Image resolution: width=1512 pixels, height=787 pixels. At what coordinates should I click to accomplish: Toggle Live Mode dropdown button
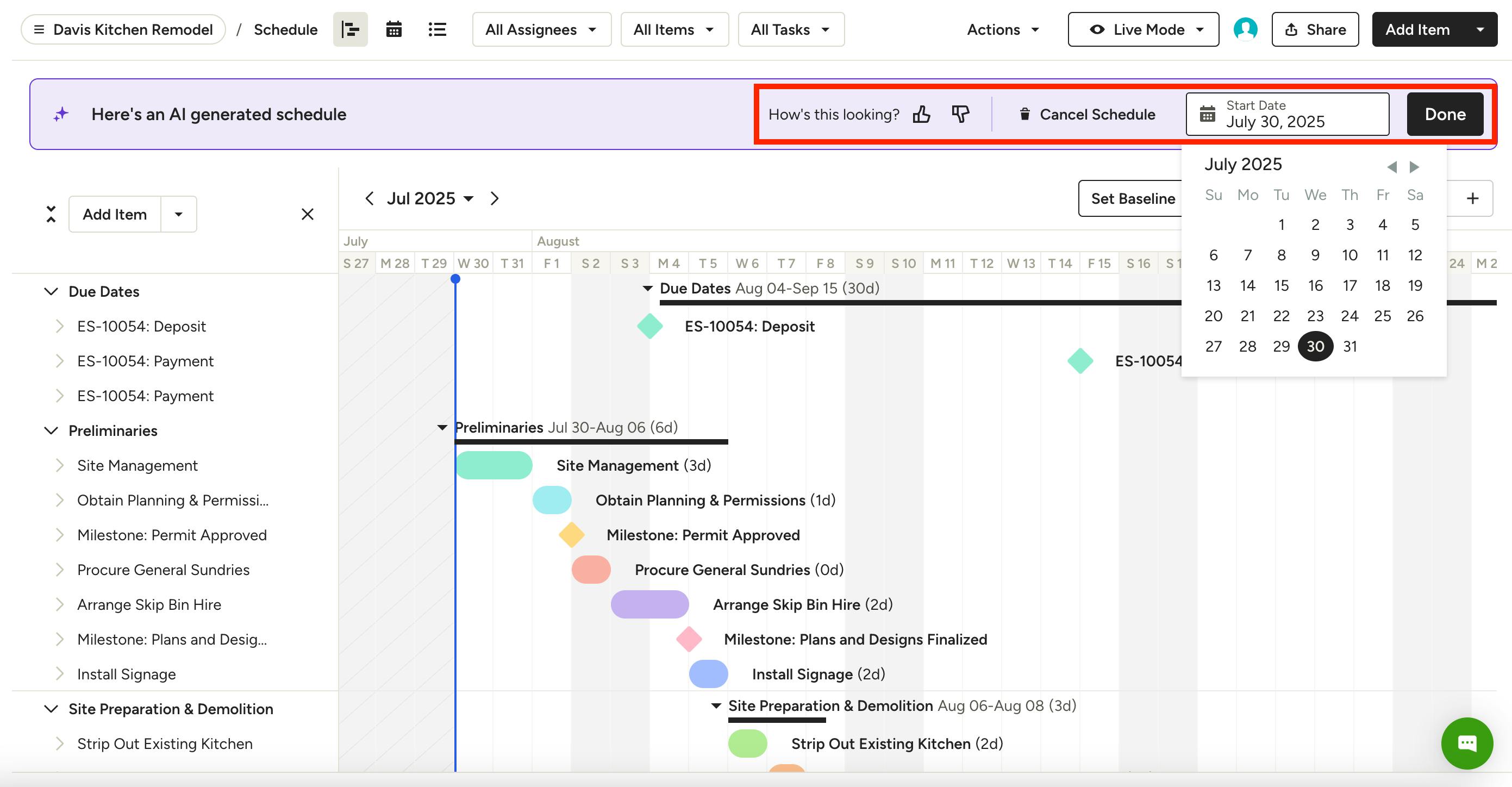click(x=1143, y=29)
